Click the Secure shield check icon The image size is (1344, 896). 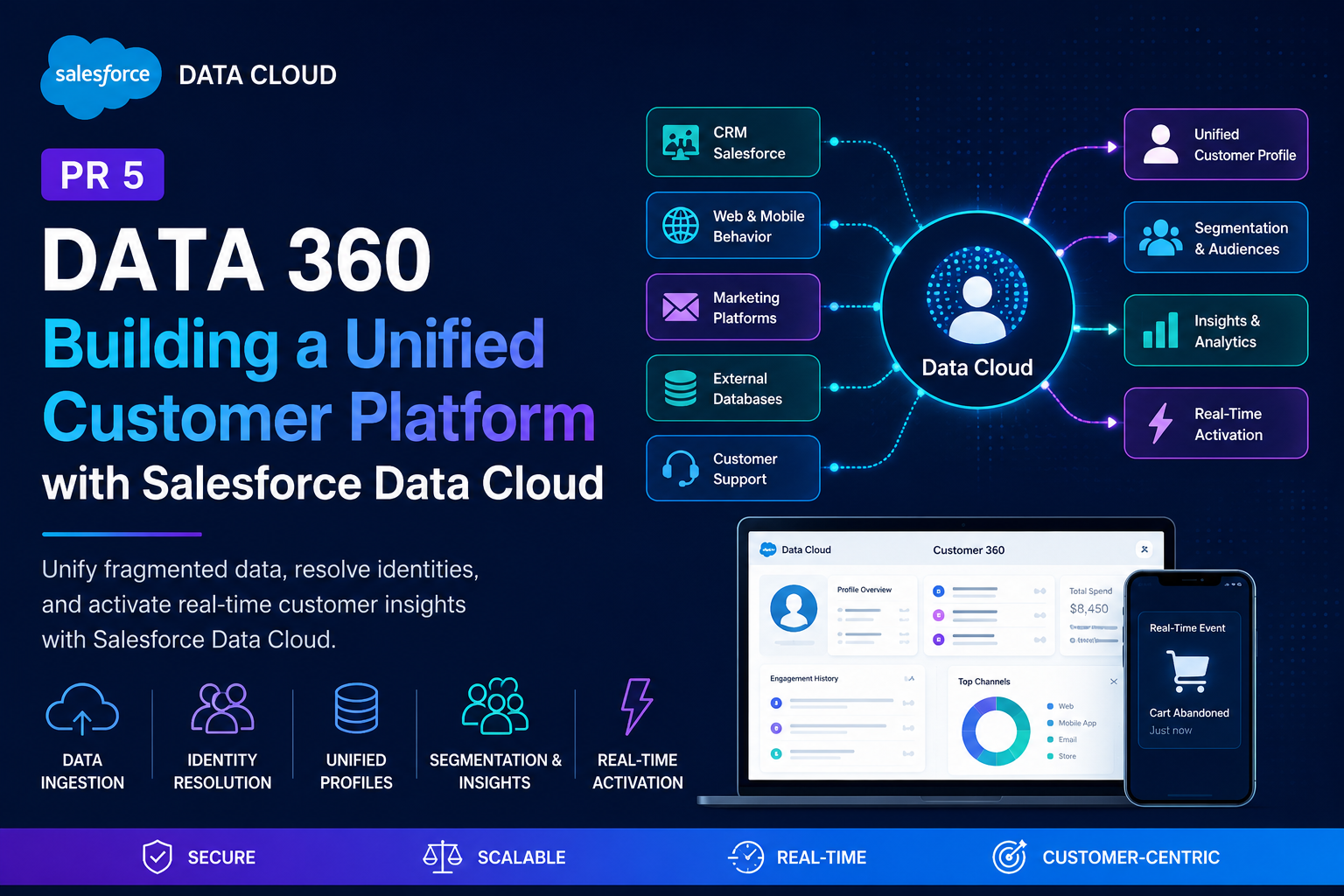[157, 857]
